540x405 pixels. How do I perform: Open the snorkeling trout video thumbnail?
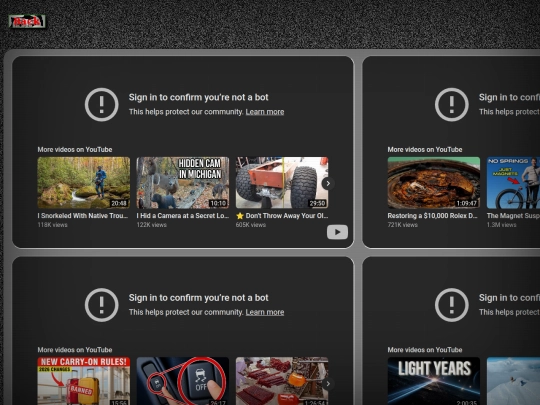(84, 183)
